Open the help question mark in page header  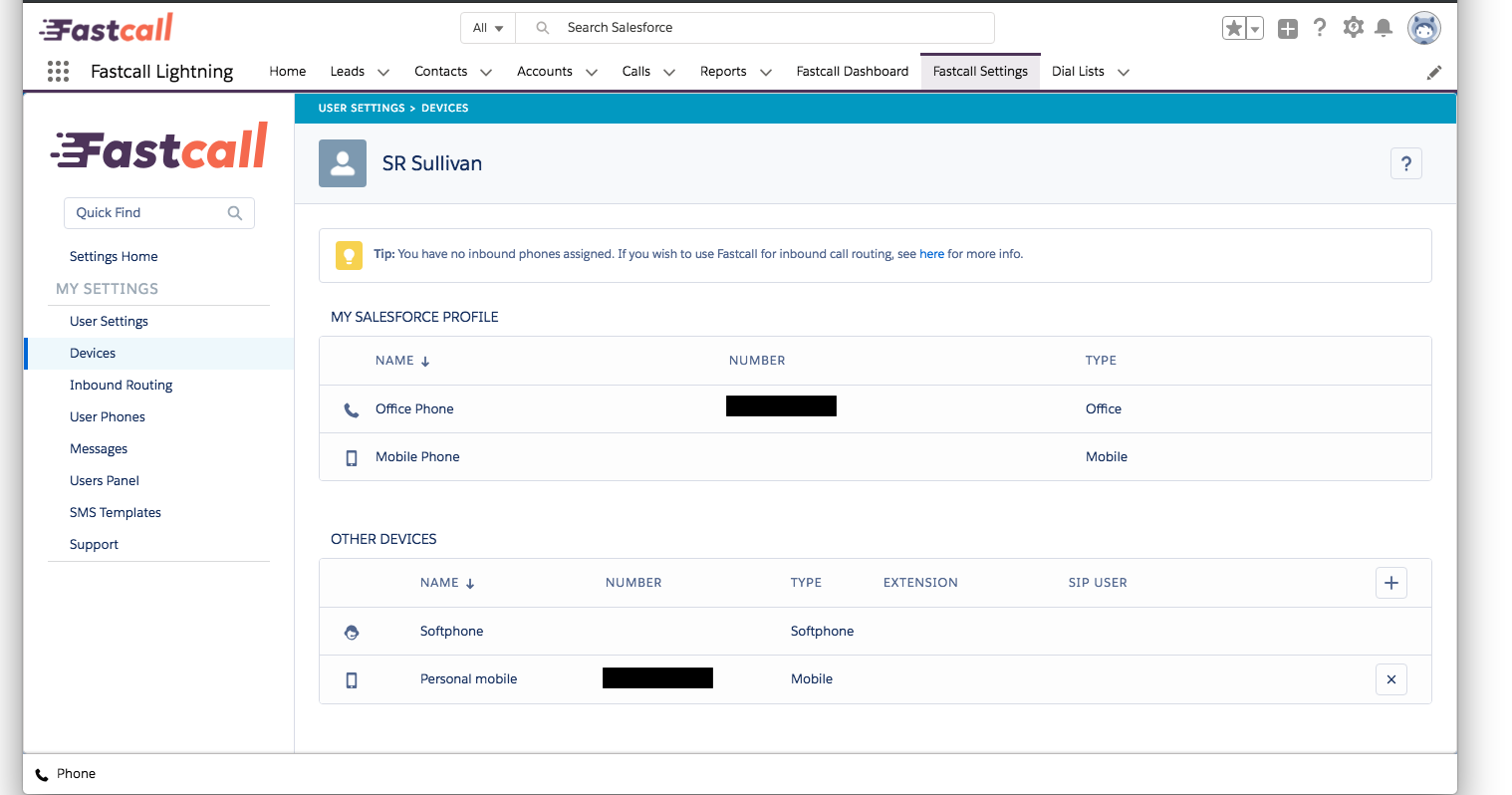1405,163
